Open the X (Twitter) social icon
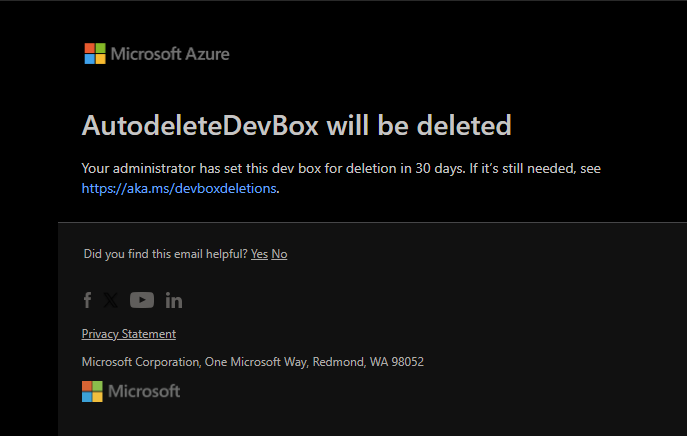The image size is (687, 436). coord(111,300)
